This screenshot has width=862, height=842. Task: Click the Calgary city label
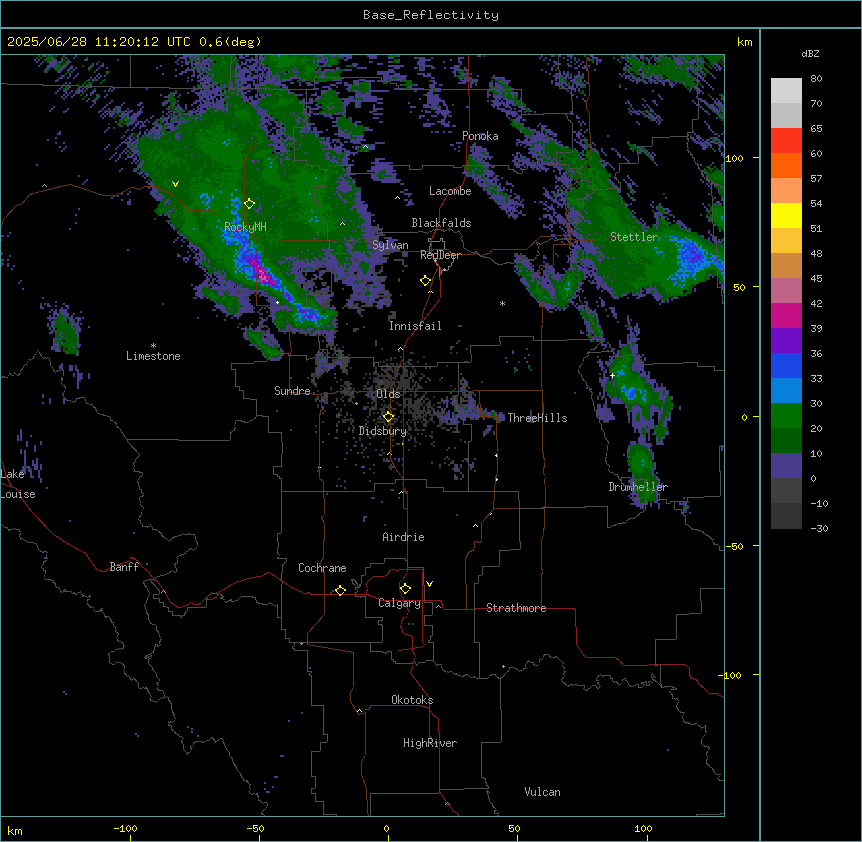[x=399, y=603]
